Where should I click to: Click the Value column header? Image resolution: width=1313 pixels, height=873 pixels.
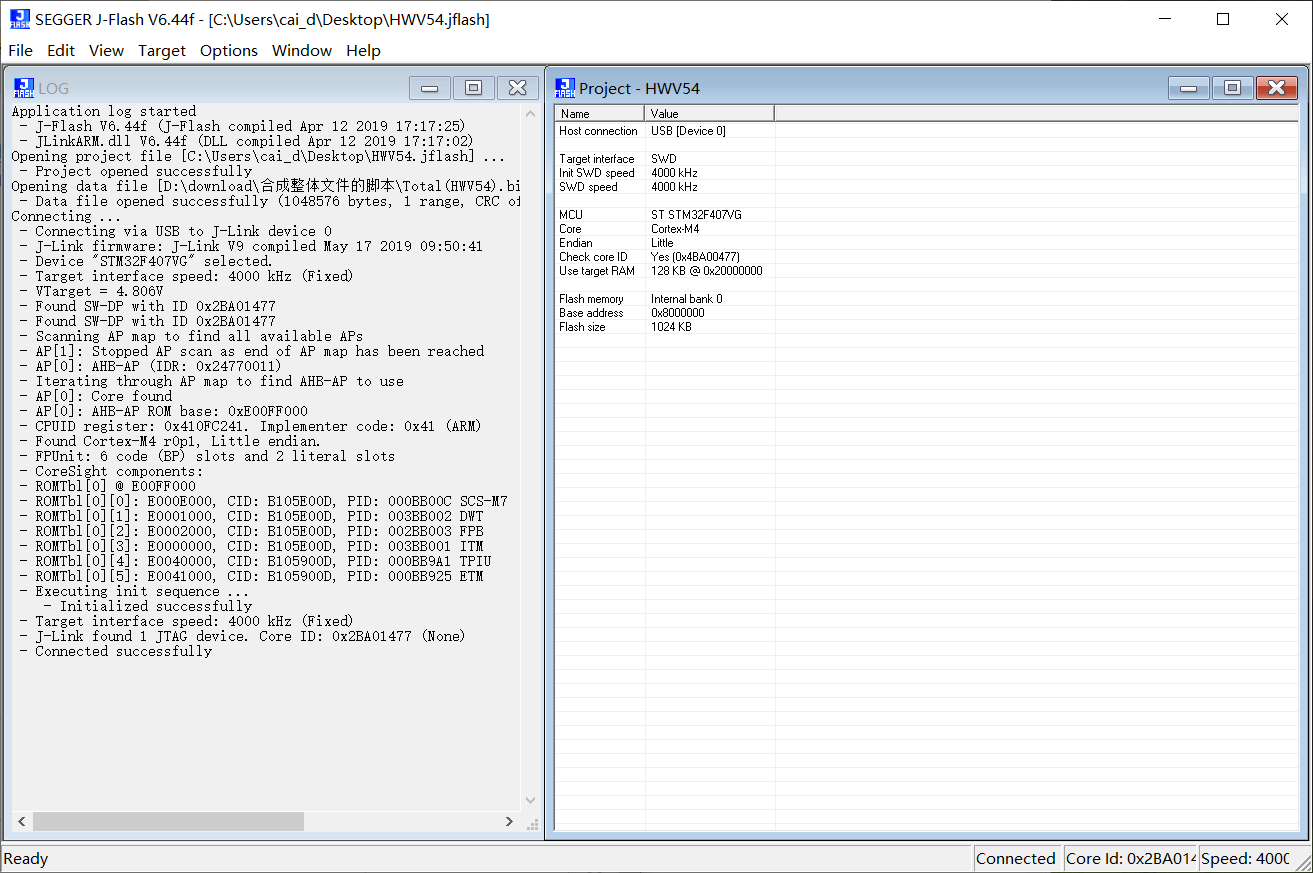710,113
